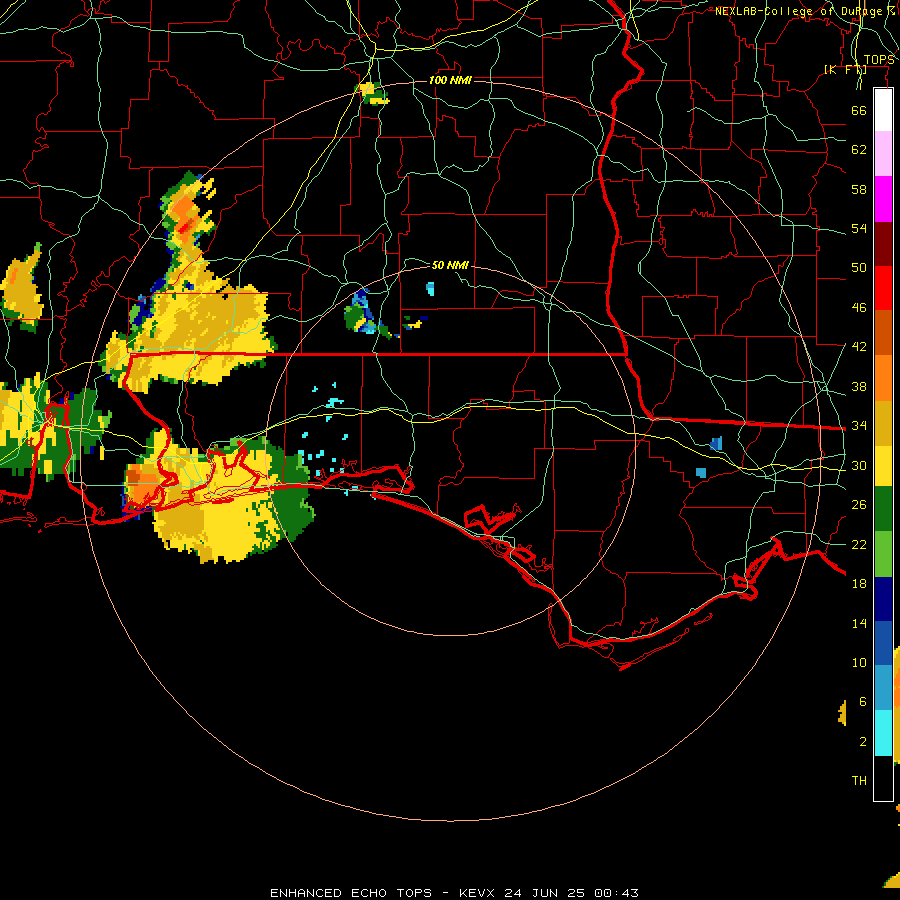Select the 10 value on the scale
The height and width of the screenshot is (900, 900).
(859, 663)
